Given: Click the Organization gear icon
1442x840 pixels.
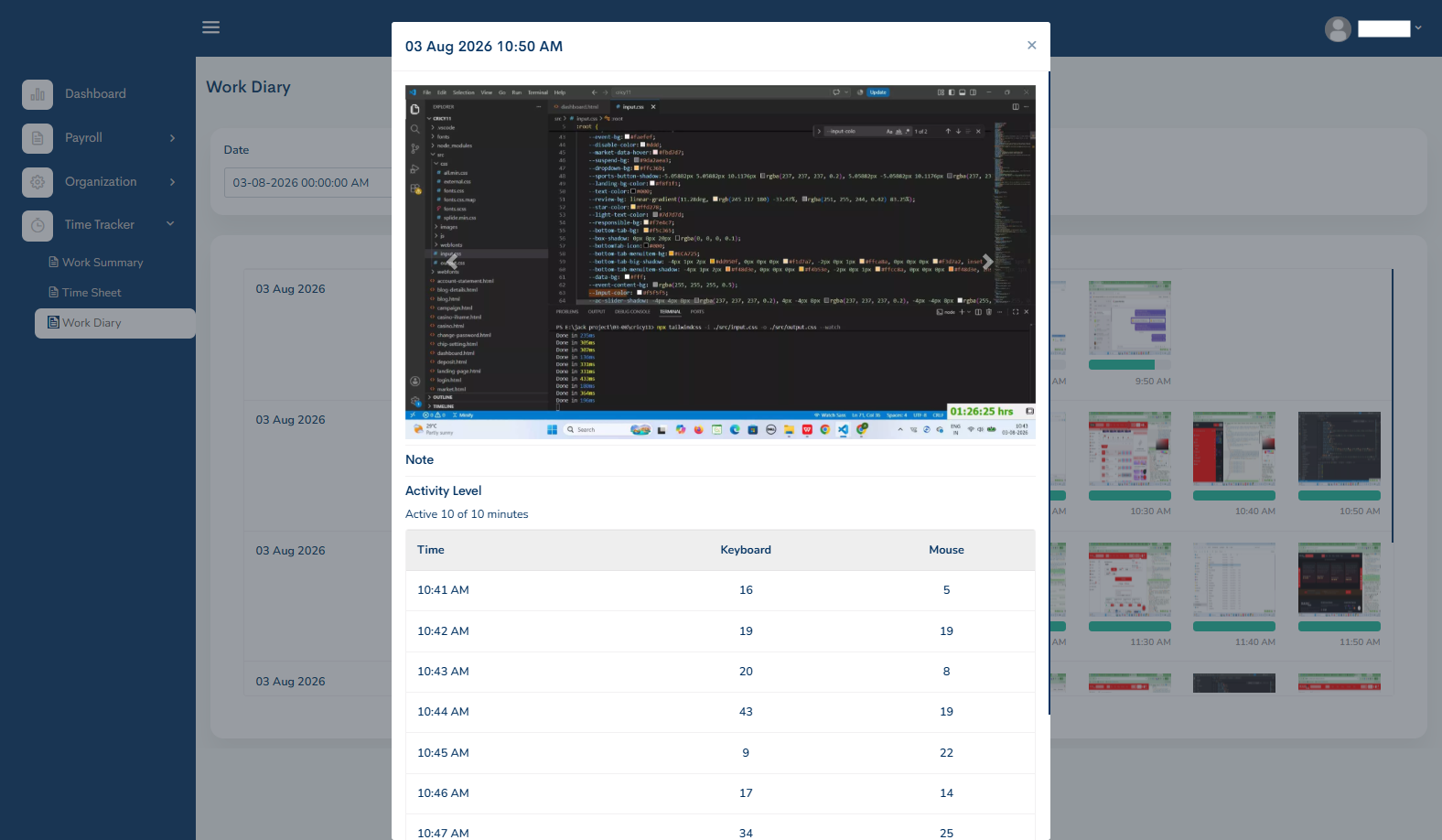Looking at the screenshot, I should [x=38, y=182].
